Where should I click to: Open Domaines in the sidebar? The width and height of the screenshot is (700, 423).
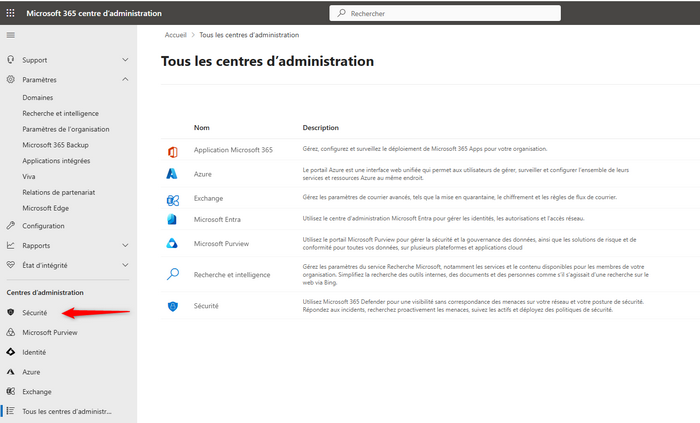38,97
